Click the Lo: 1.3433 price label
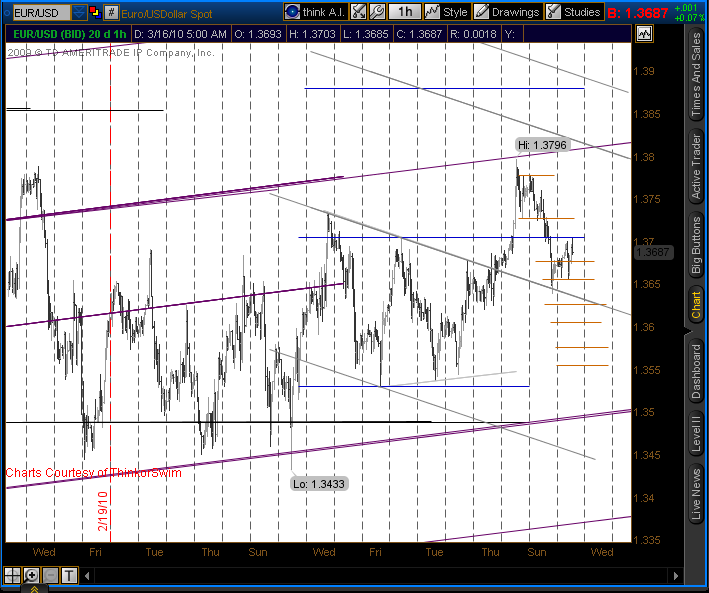Viewport: 709px width, 593px height. (x=319, y=484)
